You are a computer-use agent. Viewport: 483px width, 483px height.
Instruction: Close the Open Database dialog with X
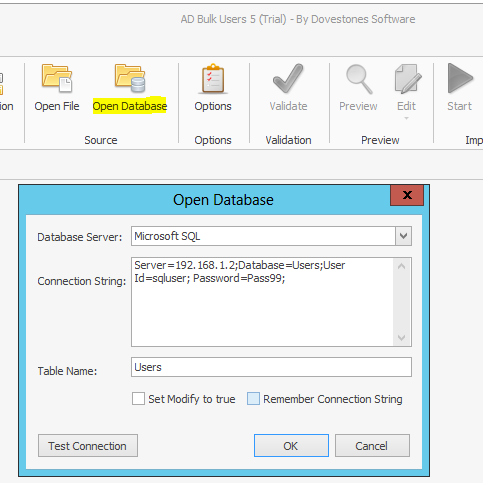(x=407, y=195)
